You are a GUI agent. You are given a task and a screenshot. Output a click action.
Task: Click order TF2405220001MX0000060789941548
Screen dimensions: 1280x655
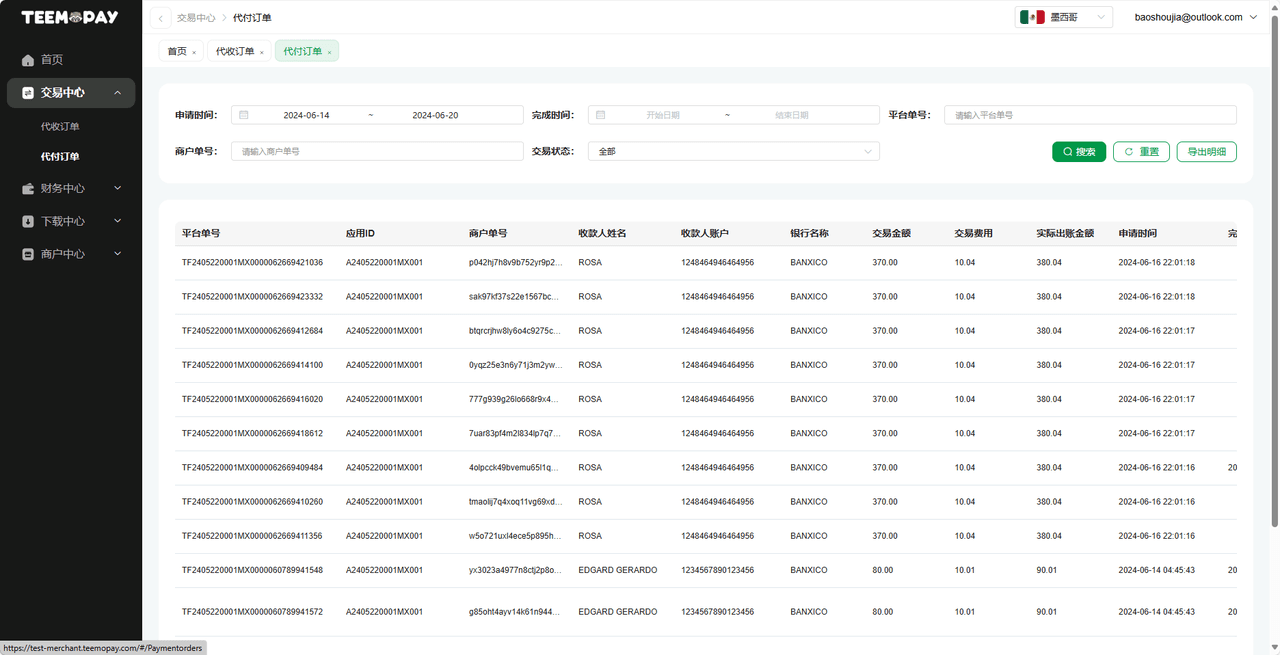click(x=252, y=570)
